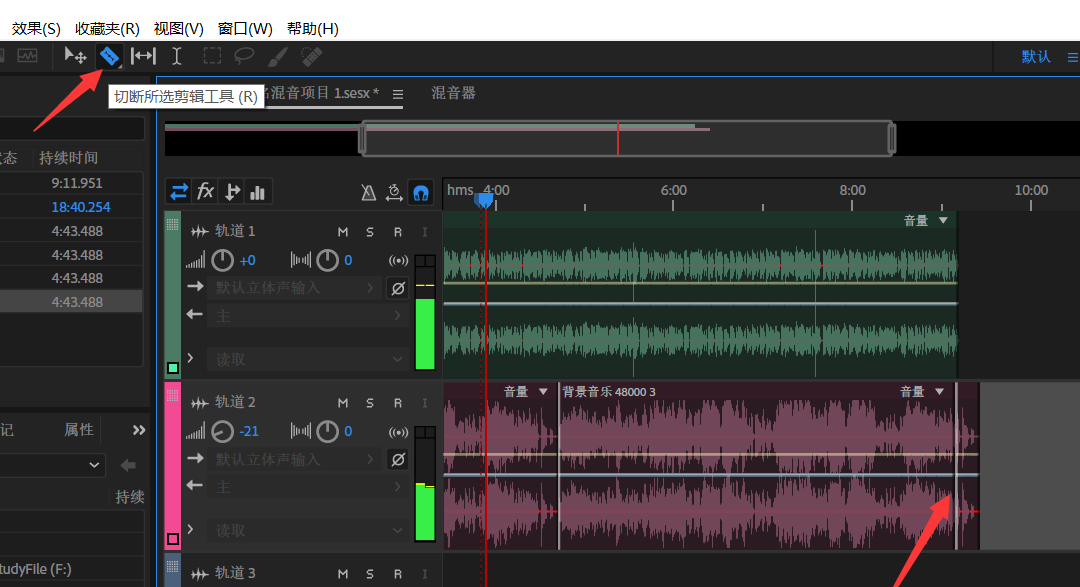Screen dimensions: 1080x587
Task: Select the Razor (切断所选剪辑) tool
Action: tap(109, 56)
